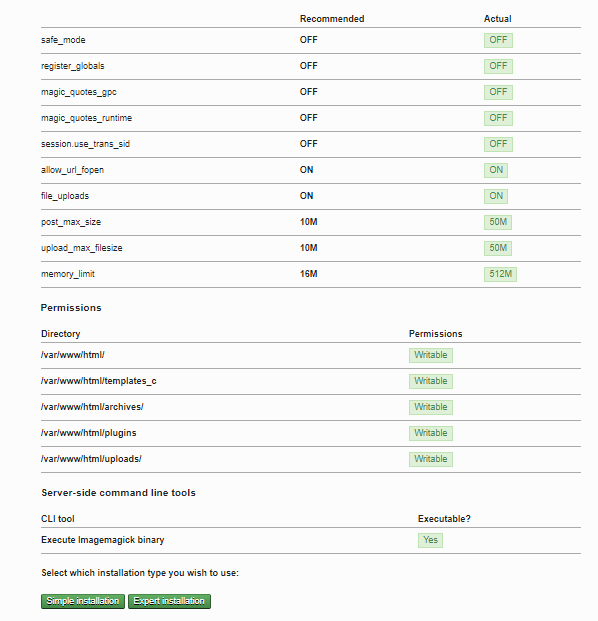Image resolution: width=598 pixels, height=621 pixels.
Task: Click the ON badge for allow_url_fopen
Action: [496, 170]
